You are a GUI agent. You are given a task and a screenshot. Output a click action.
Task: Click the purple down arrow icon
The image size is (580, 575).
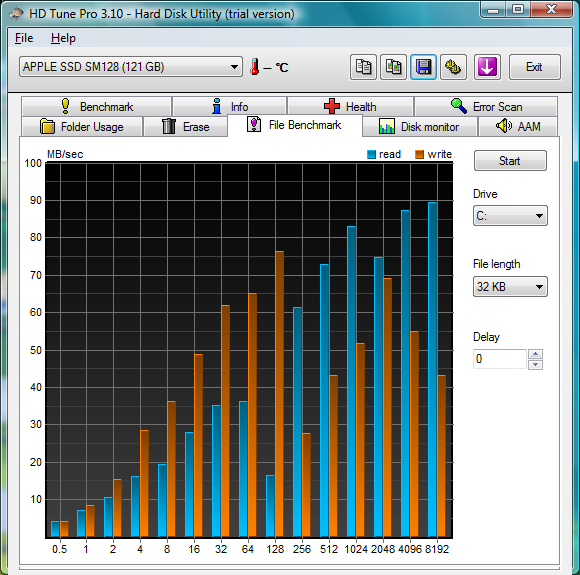tap(487, 67)
